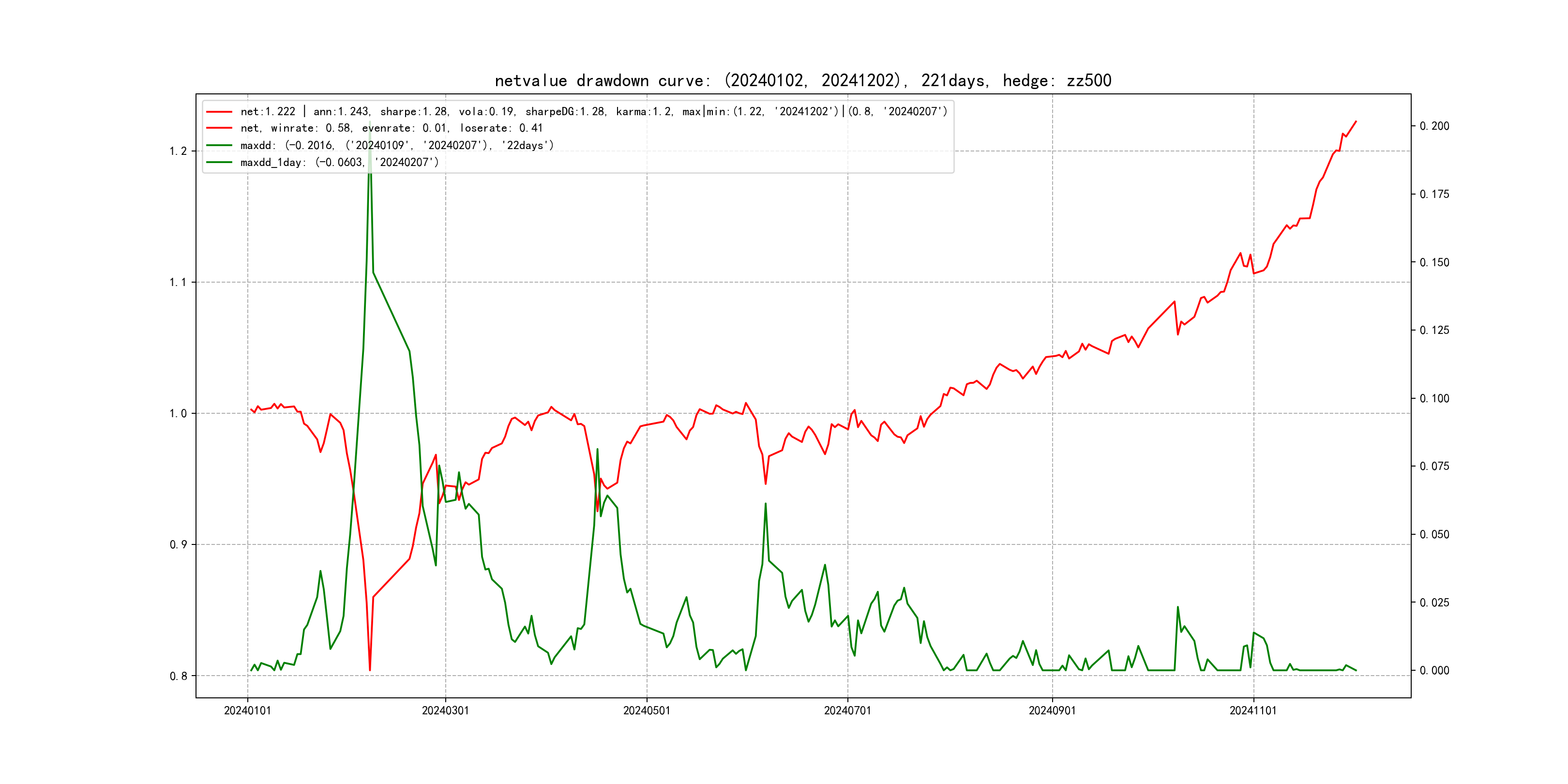Image resolution: width=1568 pixels, height=784 pixels.
Task: Click the right y-axis tick label 0.200
Action: tap(1434, 127)
